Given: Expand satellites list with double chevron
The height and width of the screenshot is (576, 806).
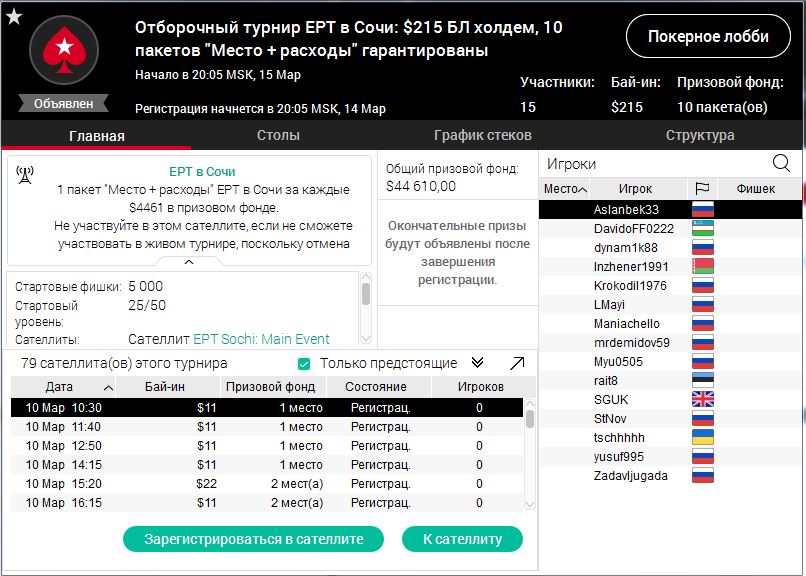Looking at the screenshot, I should coord(478,363).
